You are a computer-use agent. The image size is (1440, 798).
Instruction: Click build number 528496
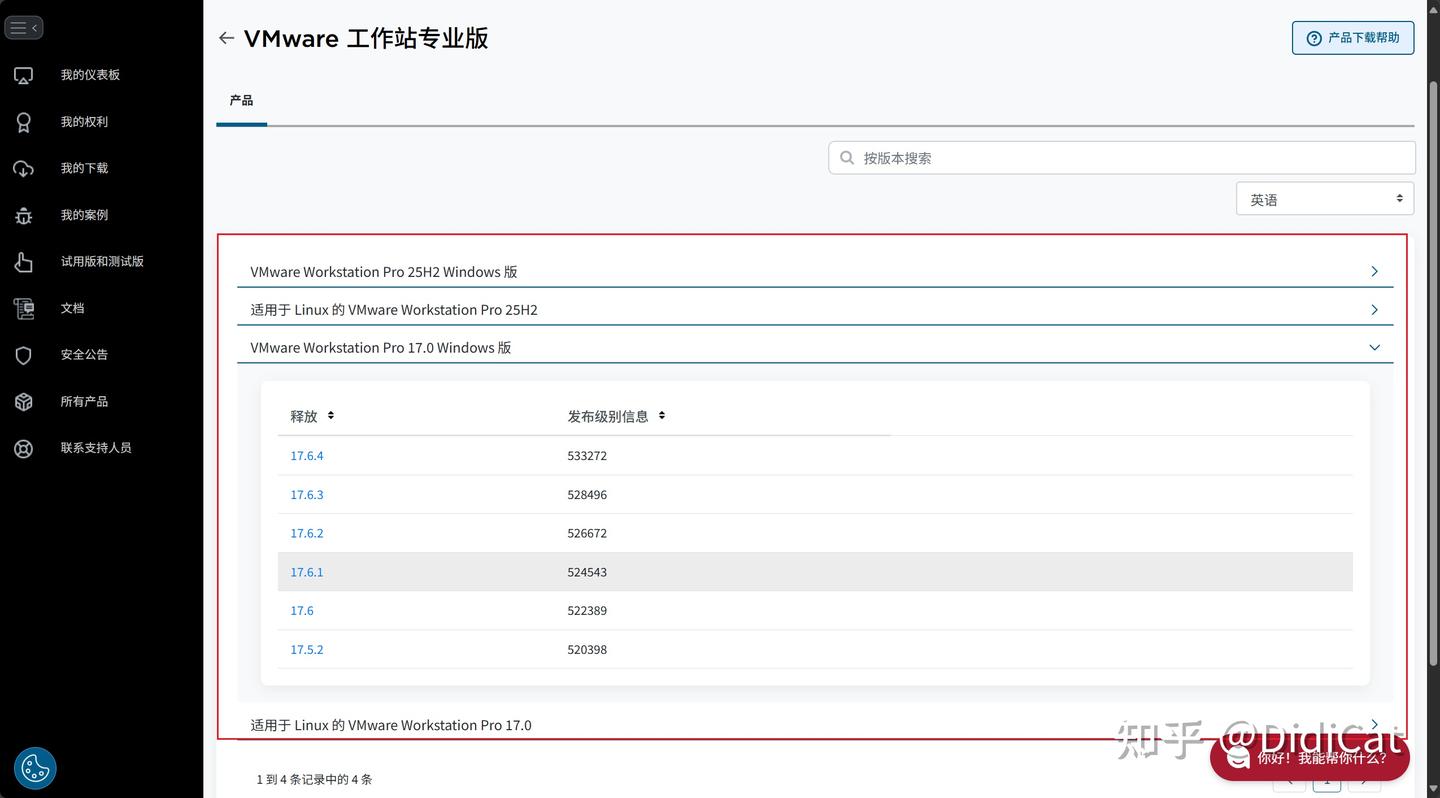[x=587, y=495]
